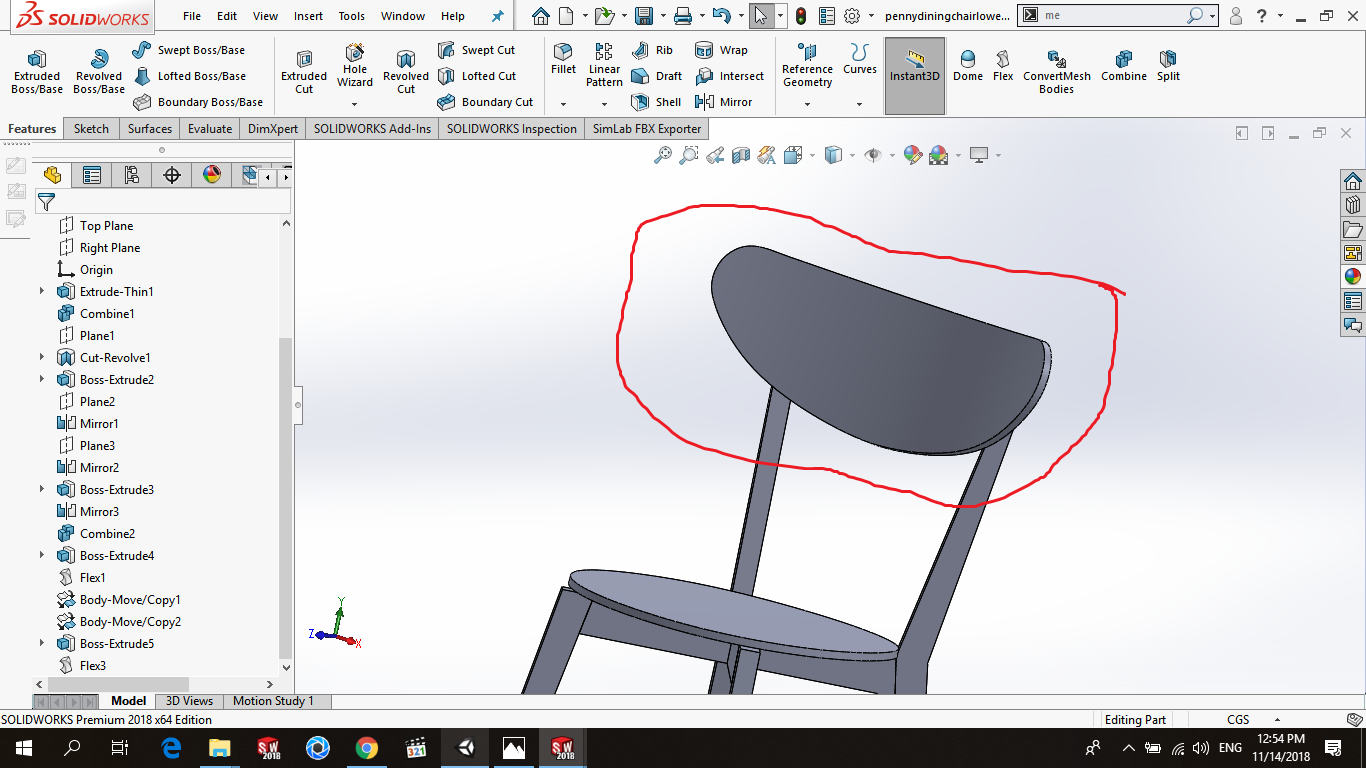Select Flex3 in the feature tree

point(92,666)
